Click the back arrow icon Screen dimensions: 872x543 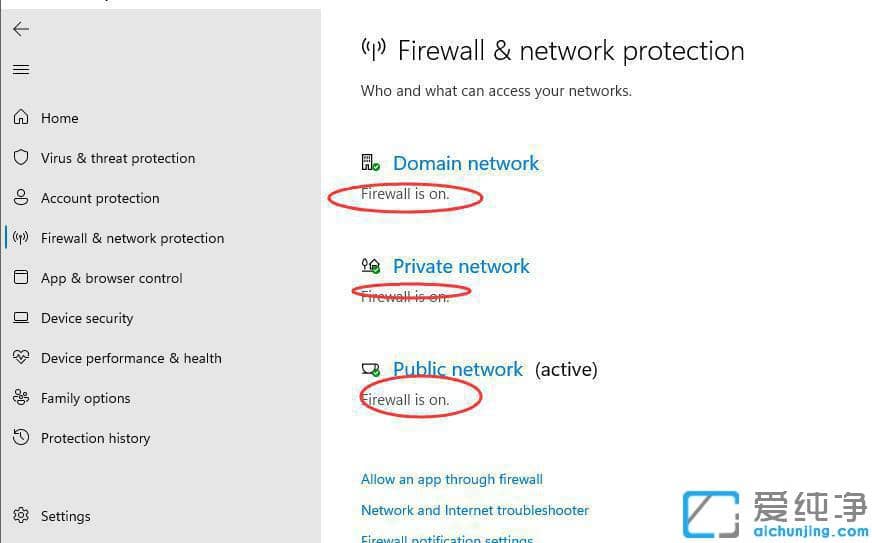pyautogui.click(x=21, y=29)
